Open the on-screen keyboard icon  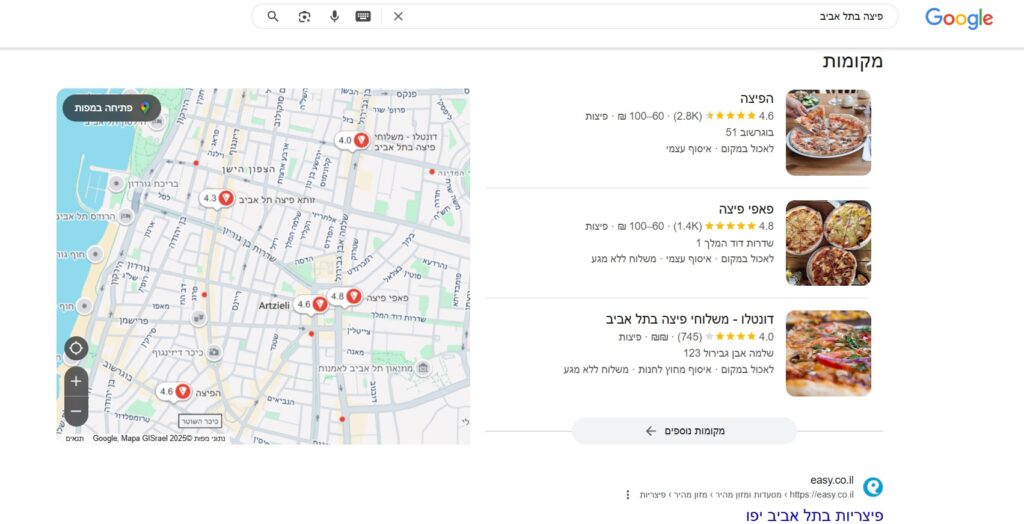363,17
